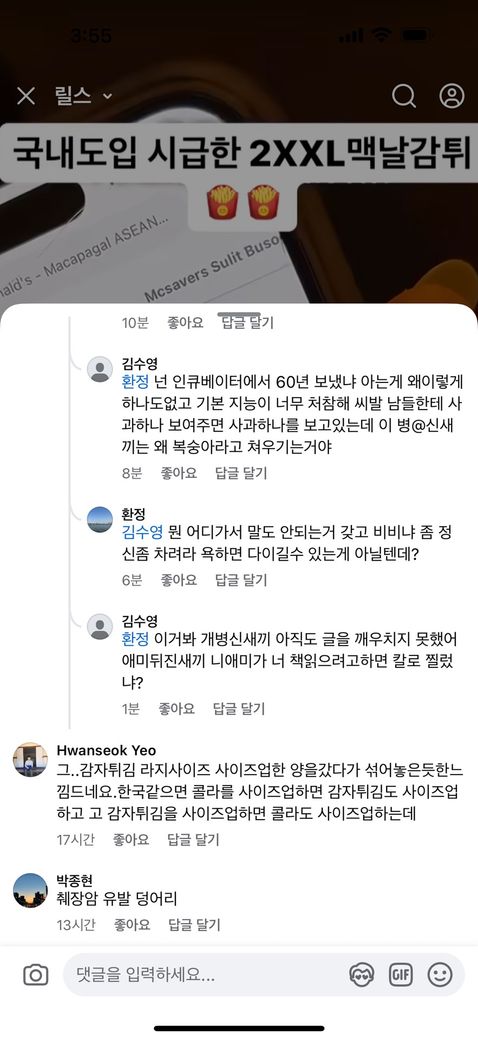Open the 릴스 dropdown menu

click(x=84, y=96)
